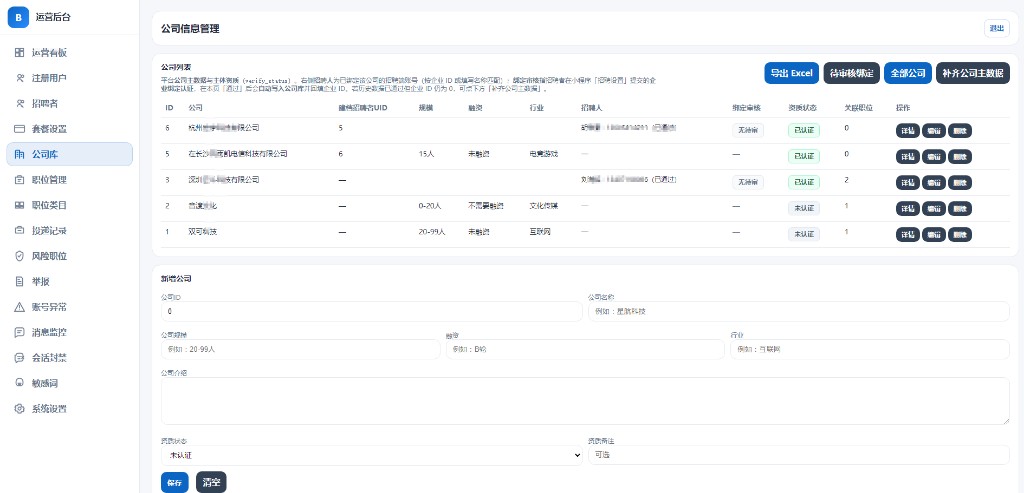Image resolution: width=1024 pixels, height=493 pixels.
Task: Click 未认证 badge in 文化传媒 row
Action: click(x=803, y=208)
